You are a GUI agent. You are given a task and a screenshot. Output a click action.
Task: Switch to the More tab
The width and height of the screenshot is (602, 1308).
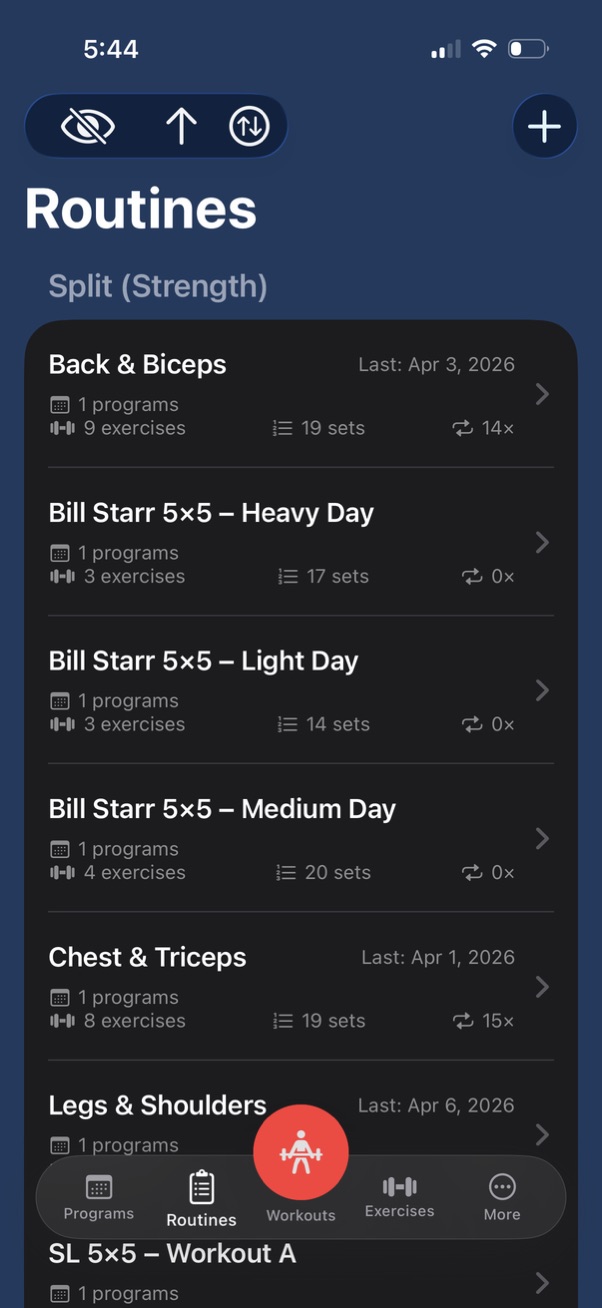click(501, 1197)
